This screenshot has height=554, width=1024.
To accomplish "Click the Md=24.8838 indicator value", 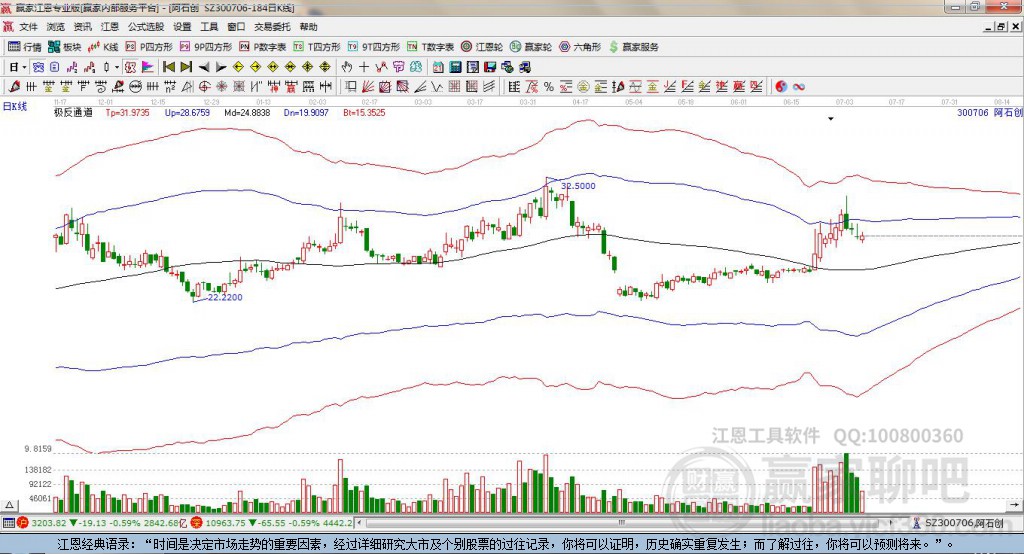I will click(x=247, y=112).
